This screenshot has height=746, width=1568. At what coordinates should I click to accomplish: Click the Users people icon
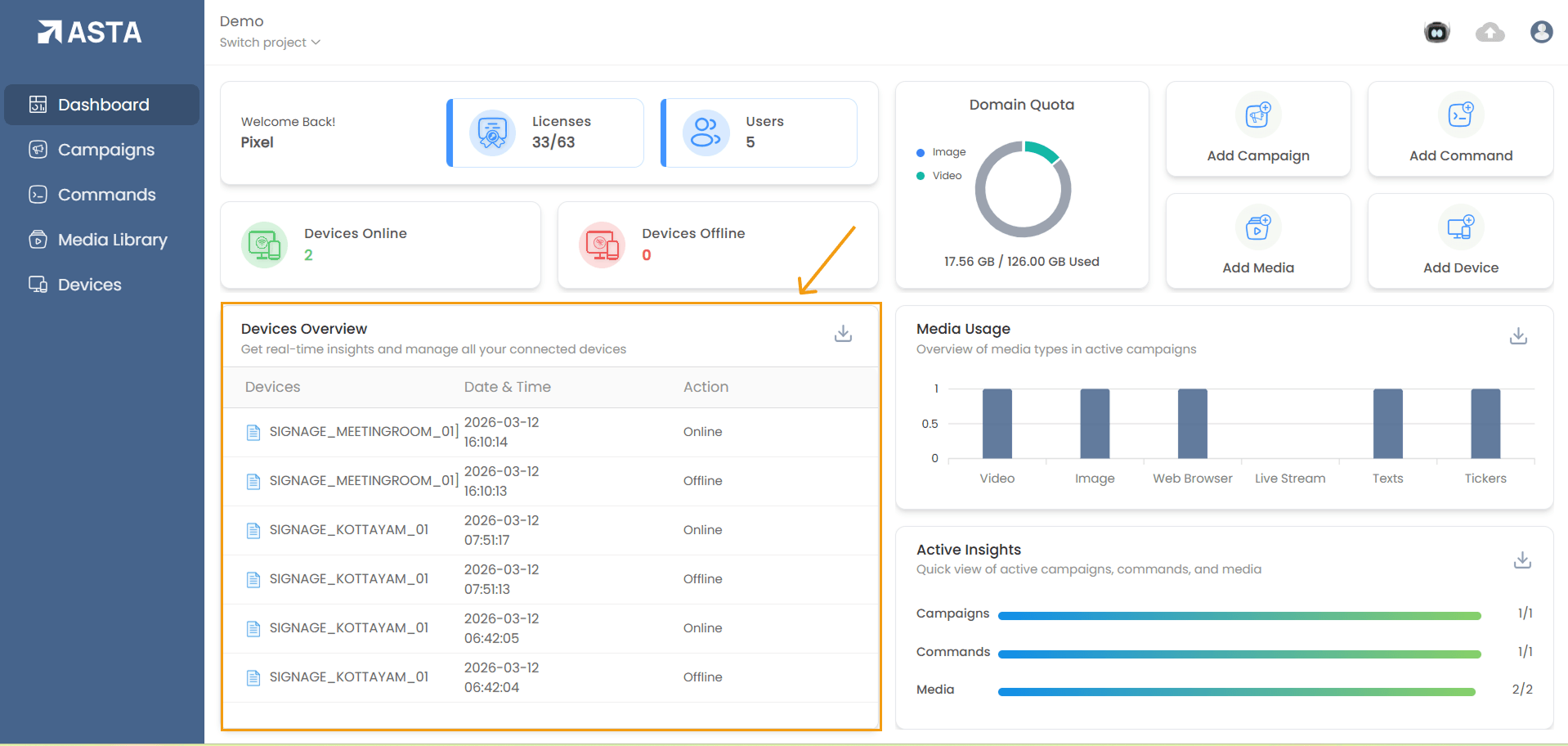click(x=706, y=133)
